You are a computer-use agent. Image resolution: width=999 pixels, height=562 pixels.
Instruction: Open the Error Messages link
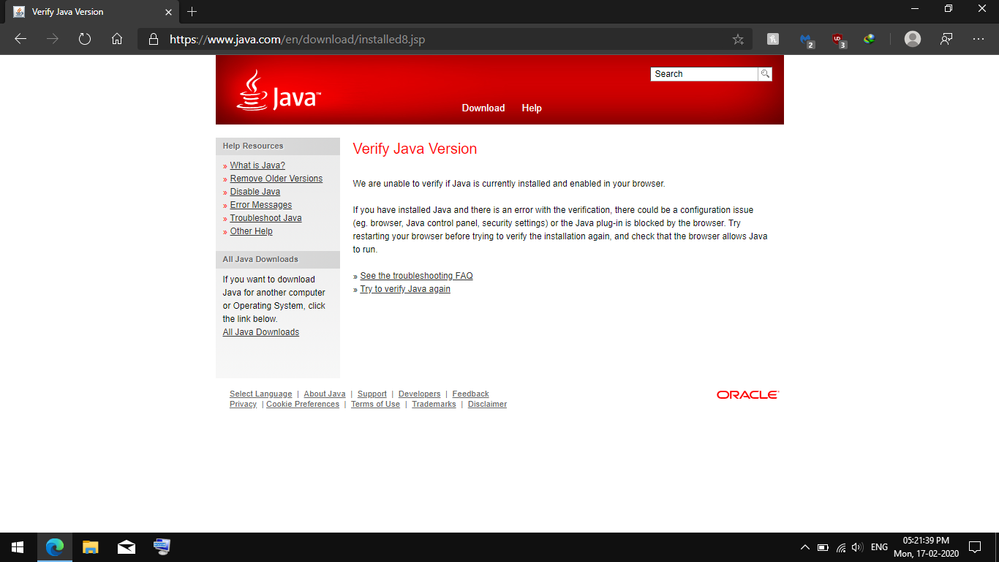click(x=261, y=205)
